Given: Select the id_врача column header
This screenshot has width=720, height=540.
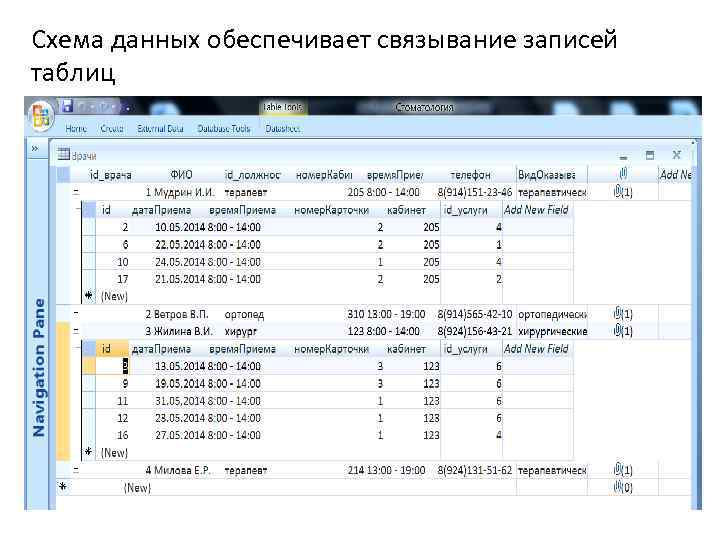Looking at the screenshot, I should coord(110,175).
